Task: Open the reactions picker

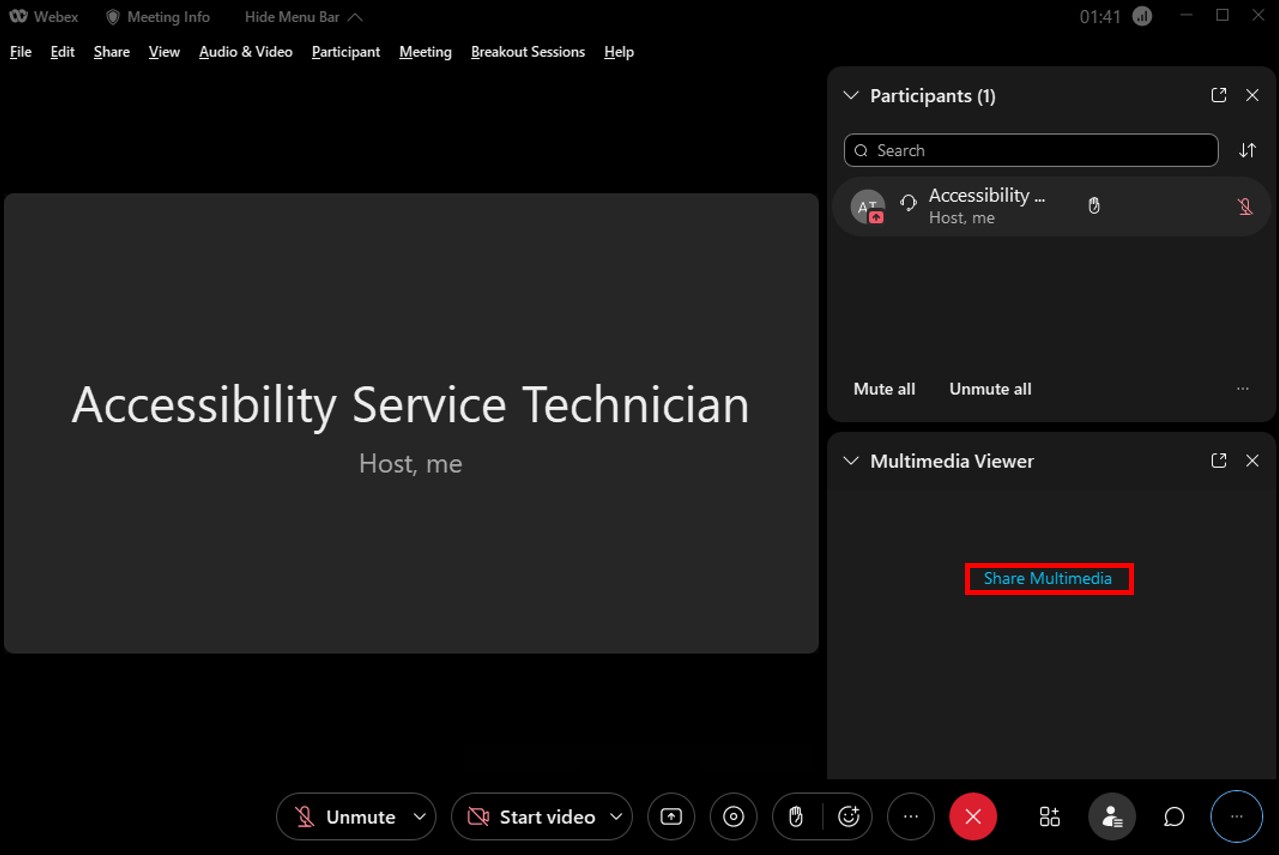Action: pyautogui.click(x=848, y=816)
